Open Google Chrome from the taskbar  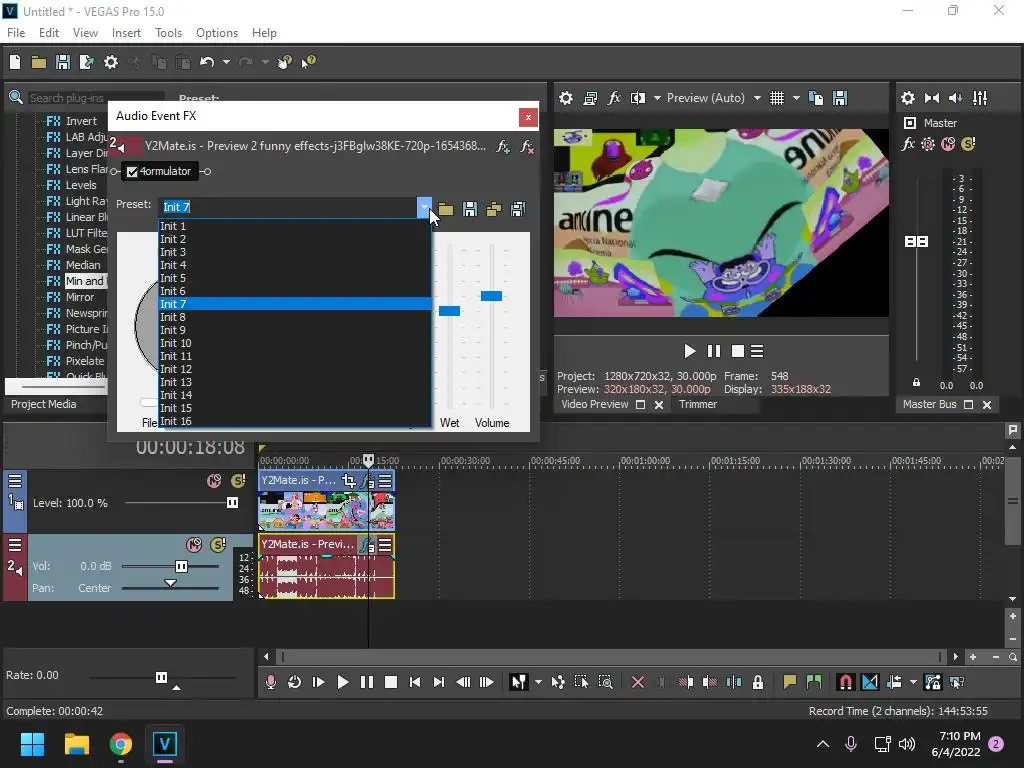(121, 744)
